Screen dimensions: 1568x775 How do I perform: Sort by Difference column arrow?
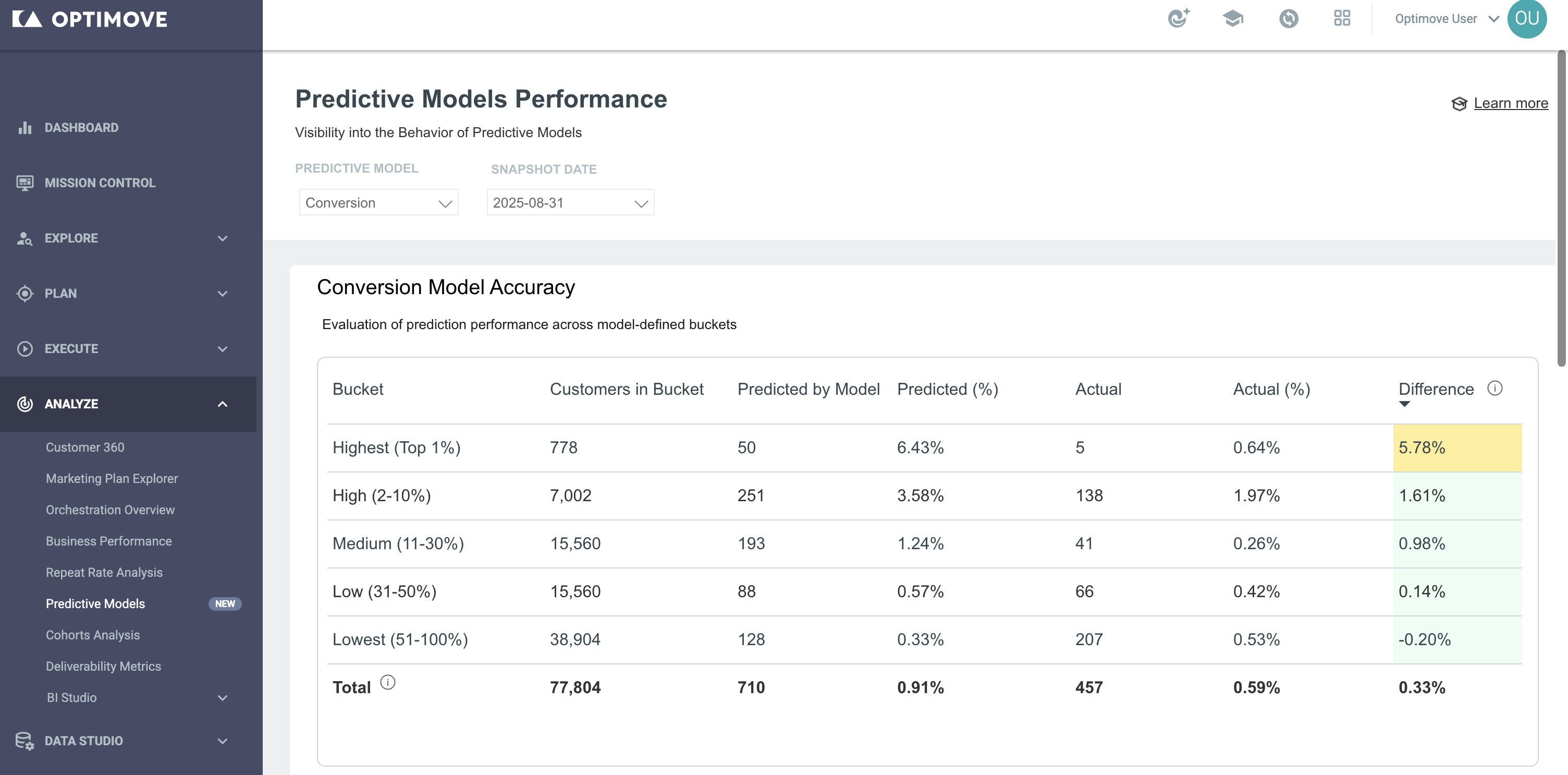[1404, 404]
